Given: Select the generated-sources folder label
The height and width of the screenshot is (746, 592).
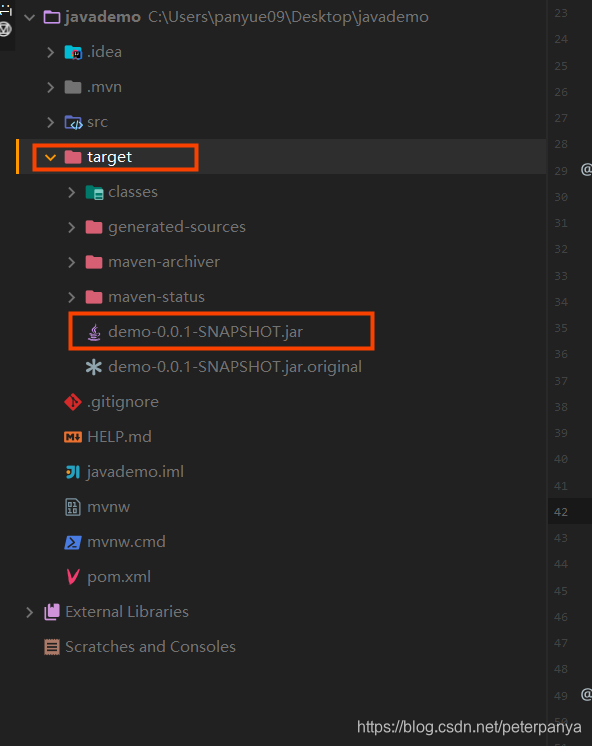Looking at the screenshot, I should click(177, 227).
